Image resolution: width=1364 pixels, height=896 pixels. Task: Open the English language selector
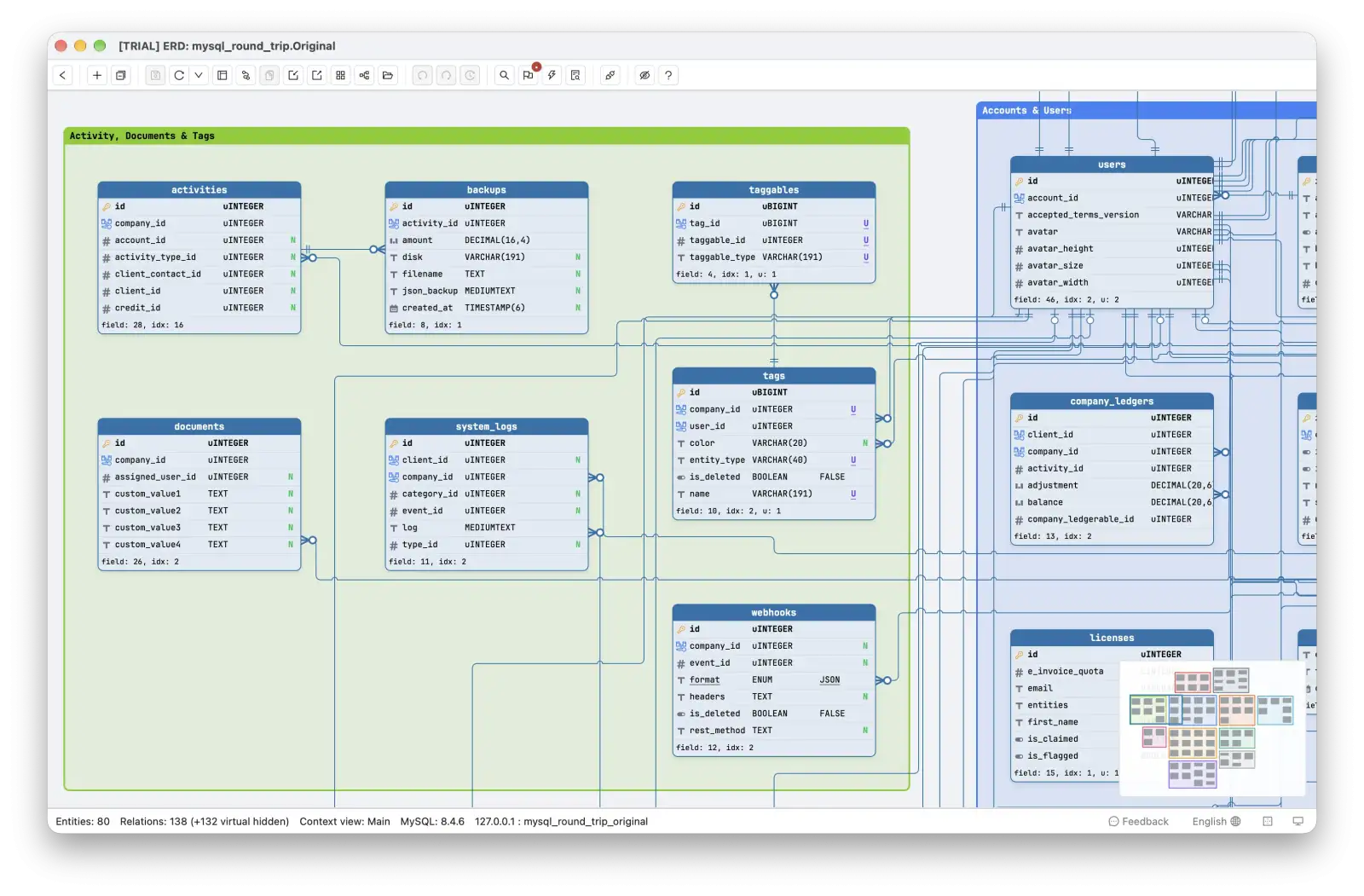point(1217,822)
